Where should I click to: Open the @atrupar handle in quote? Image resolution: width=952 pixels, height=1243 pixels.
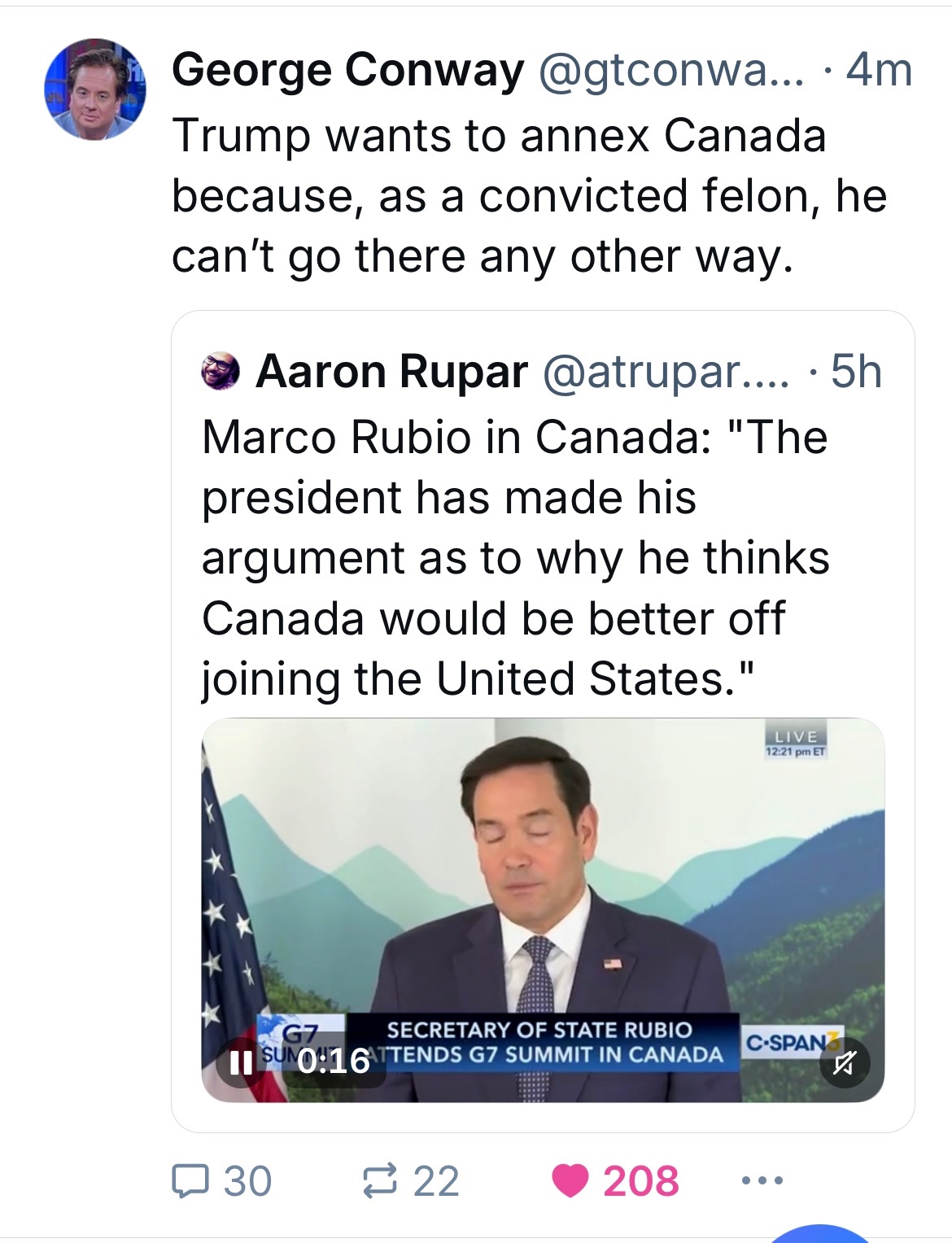tap(664, 372)
